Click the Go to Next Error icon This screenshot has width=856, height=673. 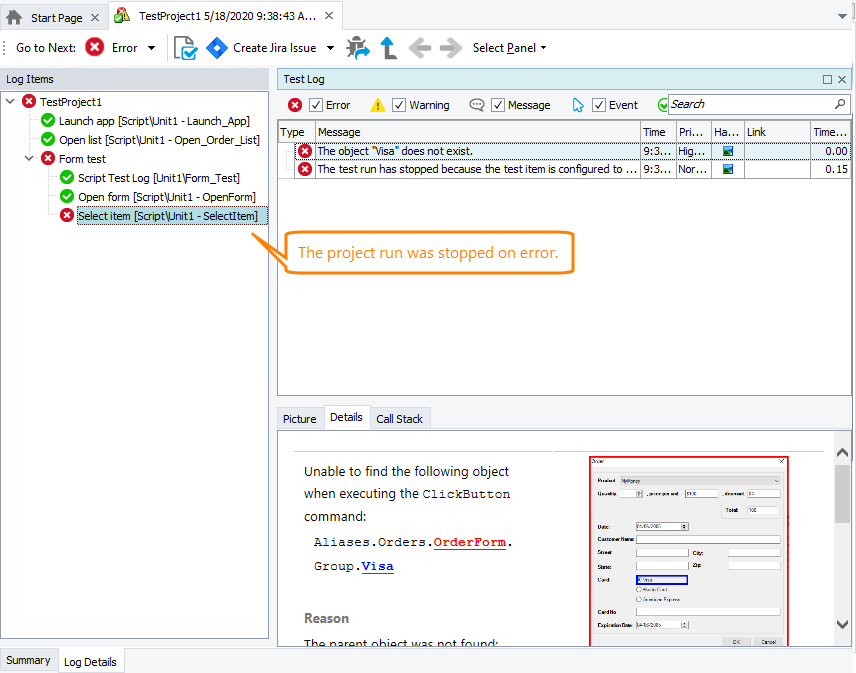click(x=95, y=48)
